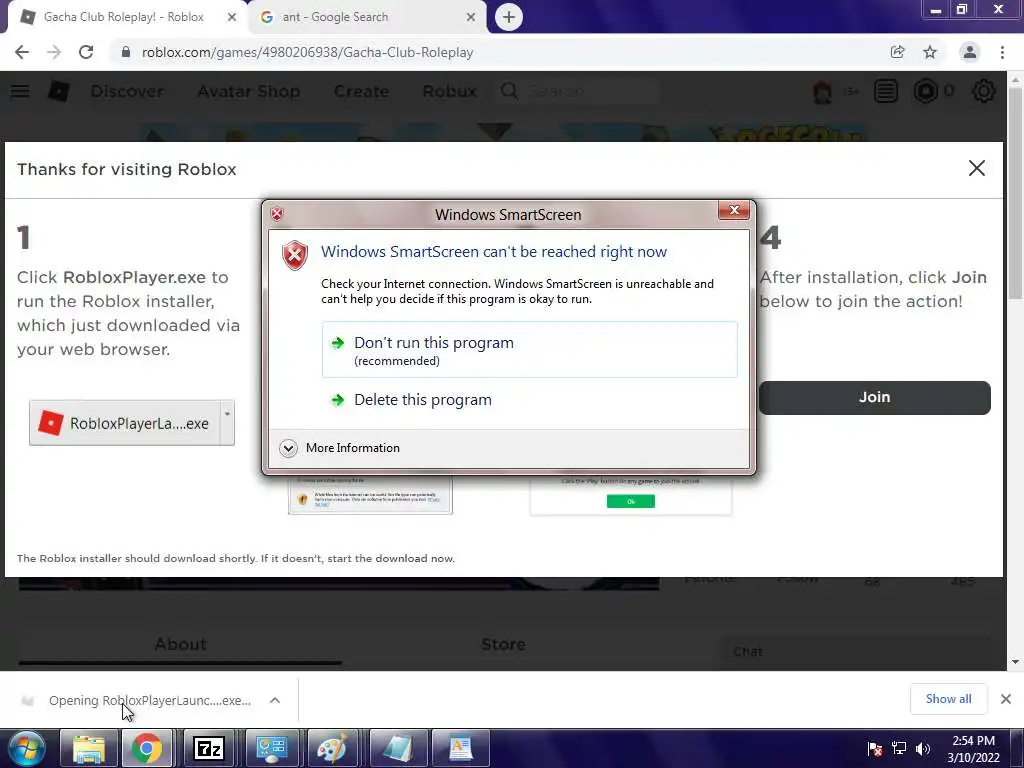Open Discover in Roblox navigation
1024x768 pixels.
click(x=127, y=91)
